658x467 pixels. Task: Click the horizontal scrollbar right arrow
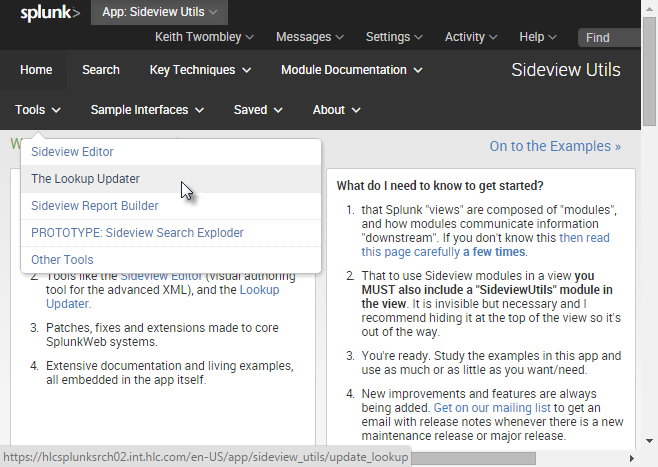632,458
